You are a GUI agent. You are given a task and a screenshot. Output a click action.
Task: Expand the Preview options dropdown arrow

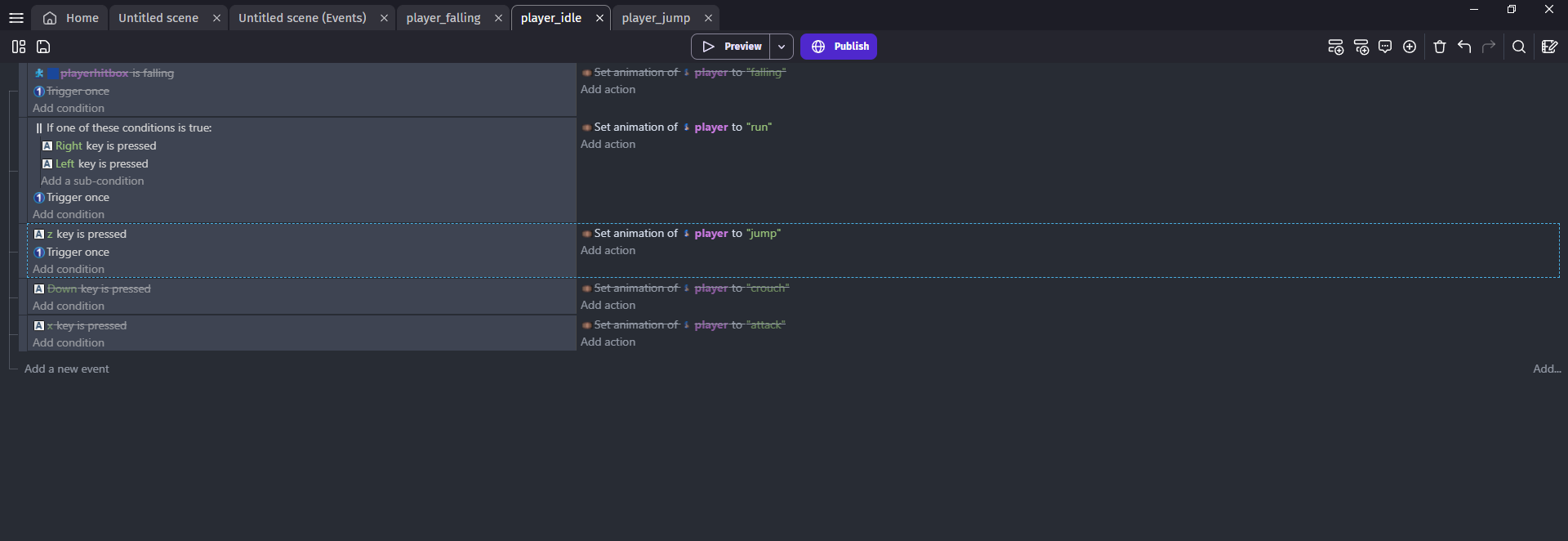click(782, 47)
